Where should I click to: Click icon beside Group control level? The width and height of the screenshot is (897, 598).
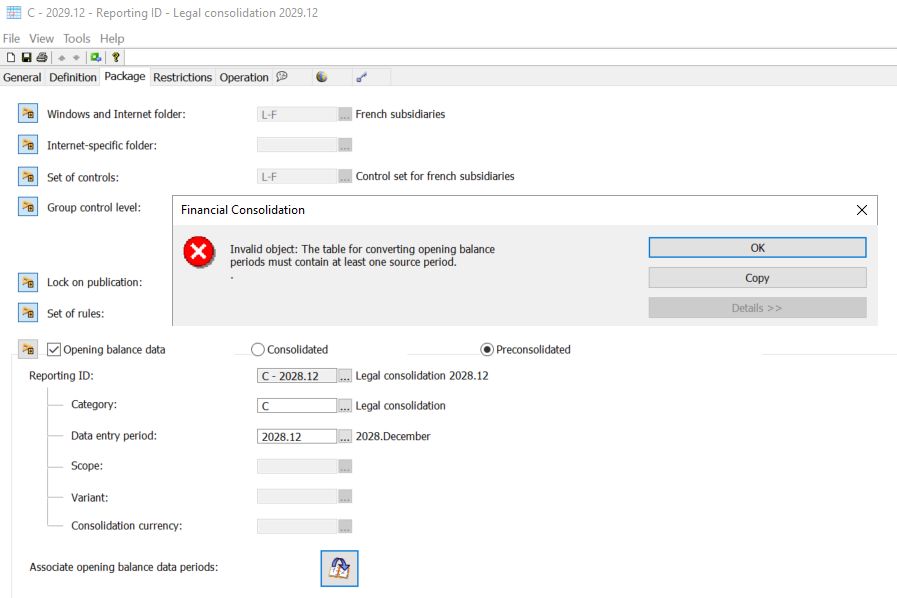27,207
